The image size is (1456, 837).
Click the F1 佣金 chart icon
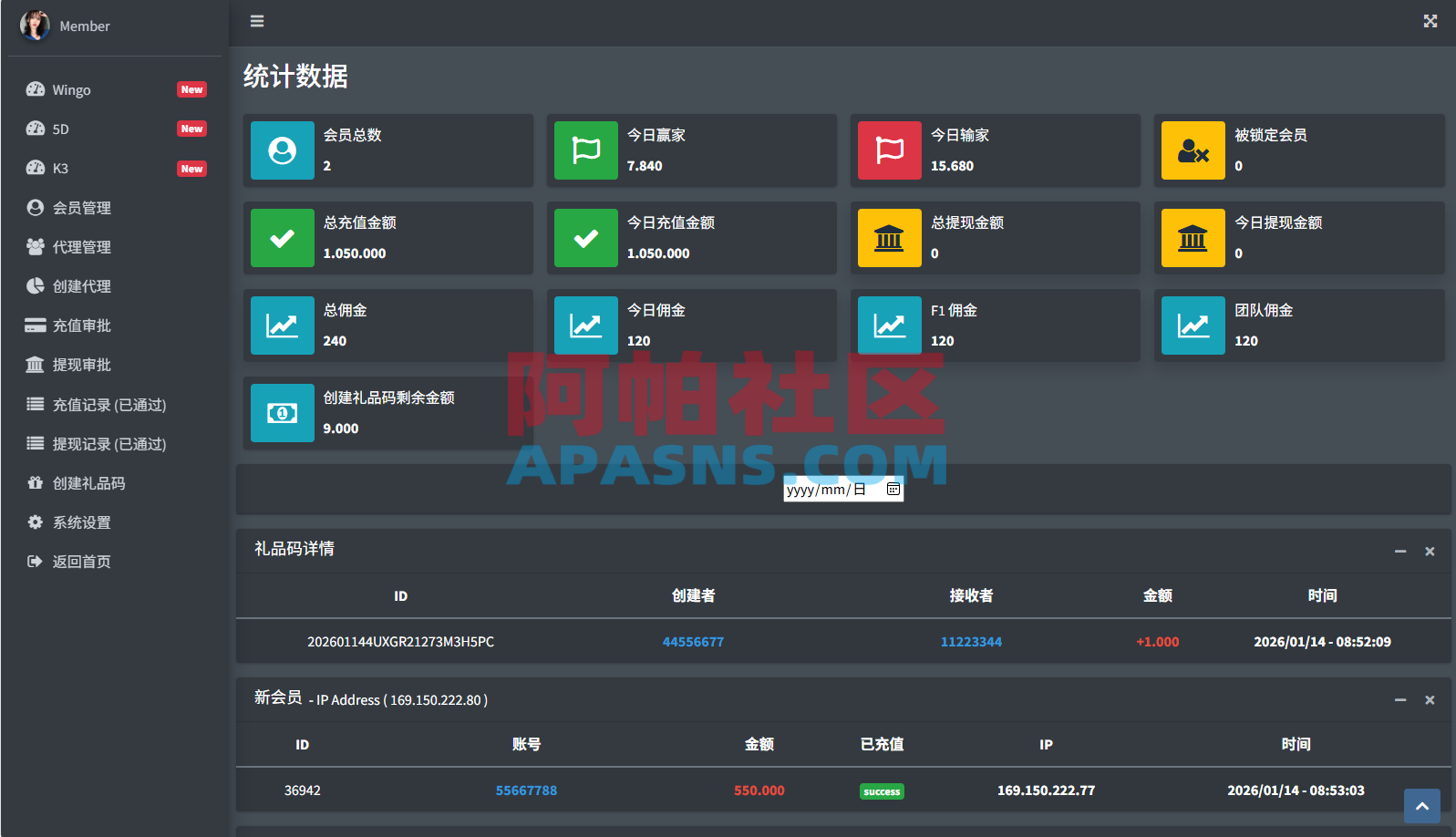point(890,325)
